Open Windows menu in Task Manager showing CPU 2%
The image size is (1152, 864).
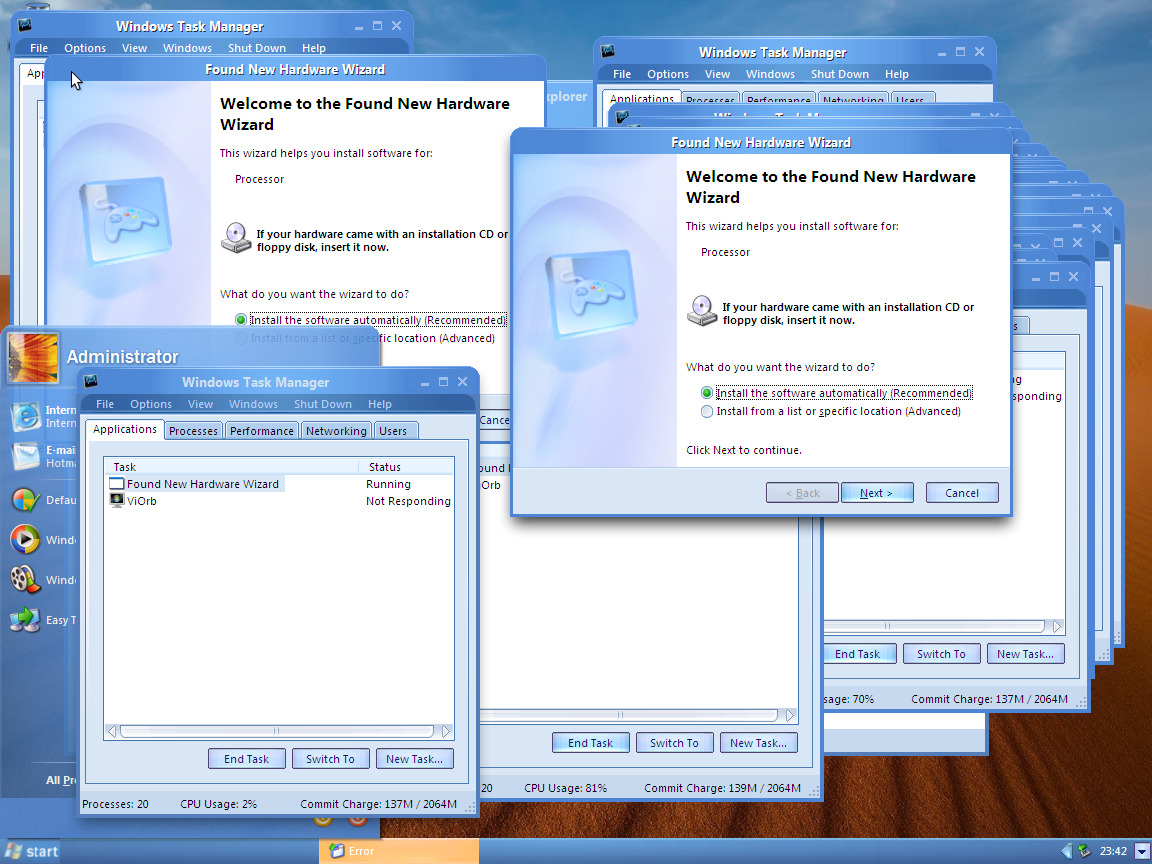253,404
